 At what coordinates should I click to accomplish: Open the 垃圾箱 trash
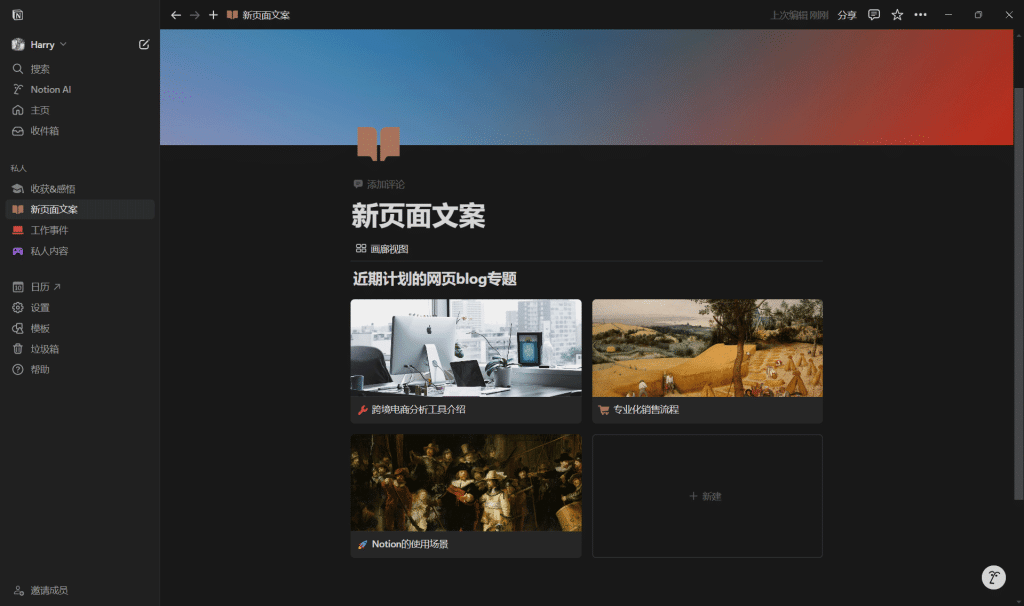(80, 349)
